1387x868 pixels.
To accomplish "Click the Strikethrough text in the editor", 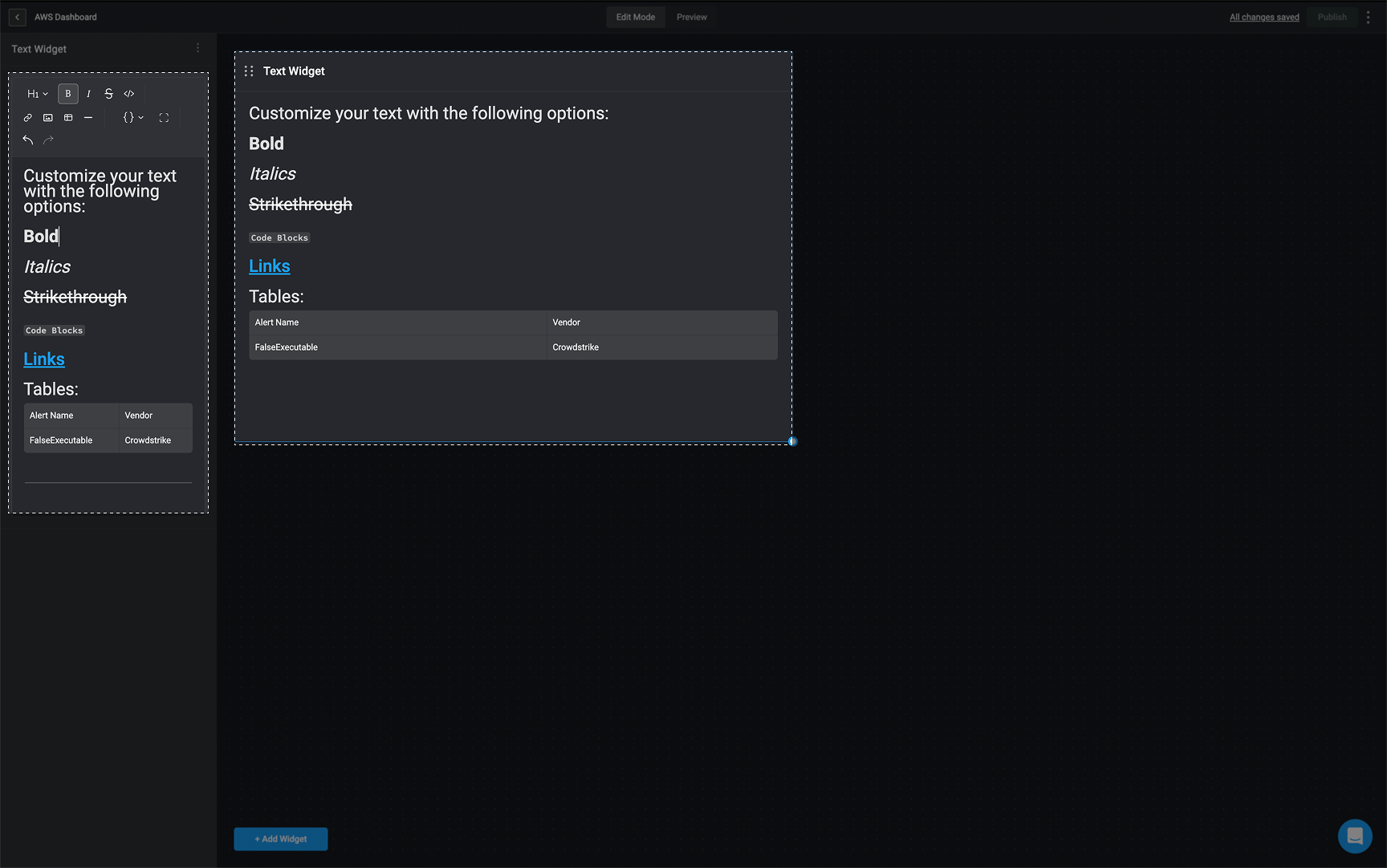I will [75, 298].
